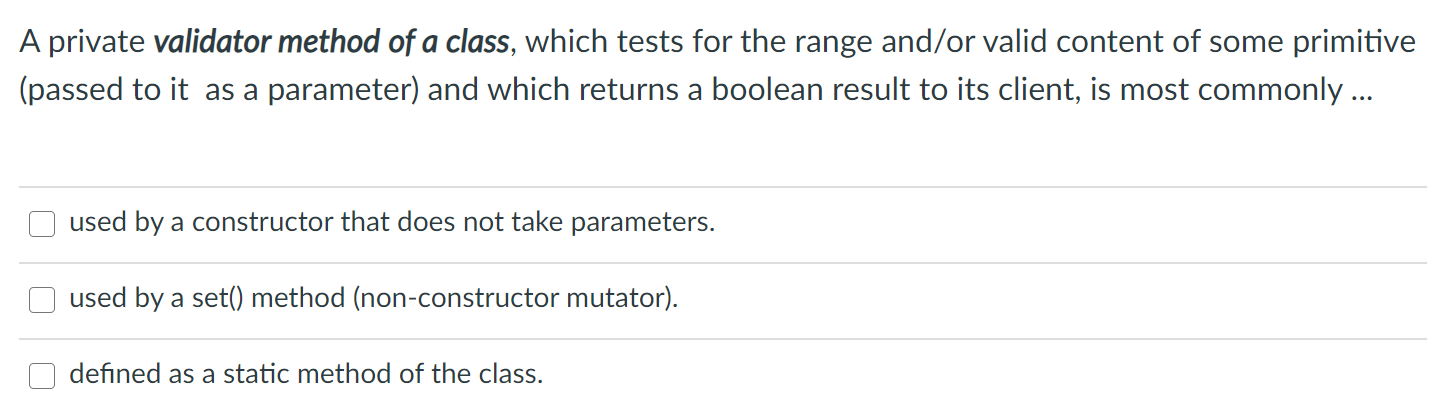Click the bold phrase 'validator method of a class'
The image size is (1434, 418).
tap(332, 43)
